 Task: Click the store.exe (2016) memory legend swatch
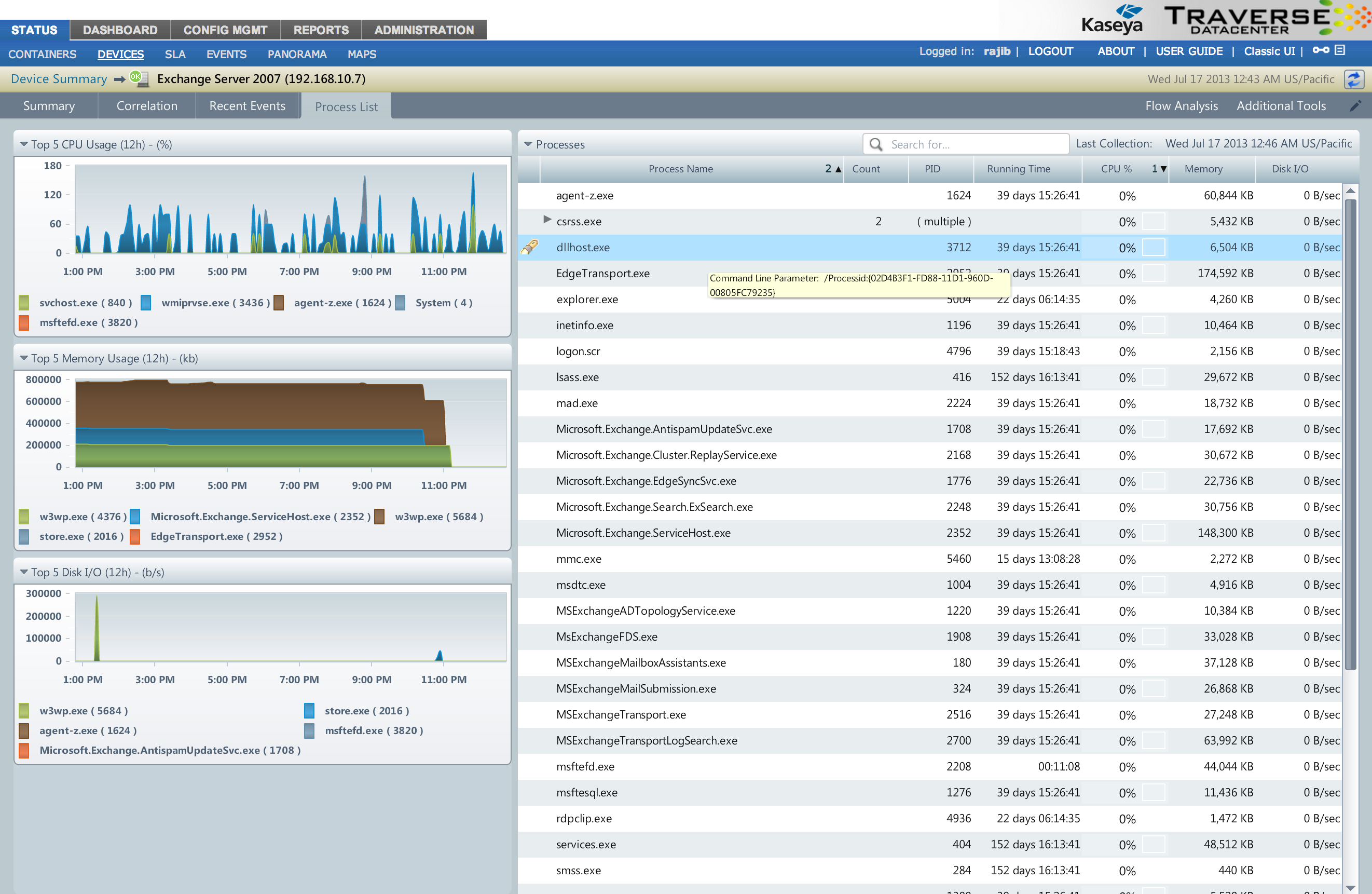24,536
